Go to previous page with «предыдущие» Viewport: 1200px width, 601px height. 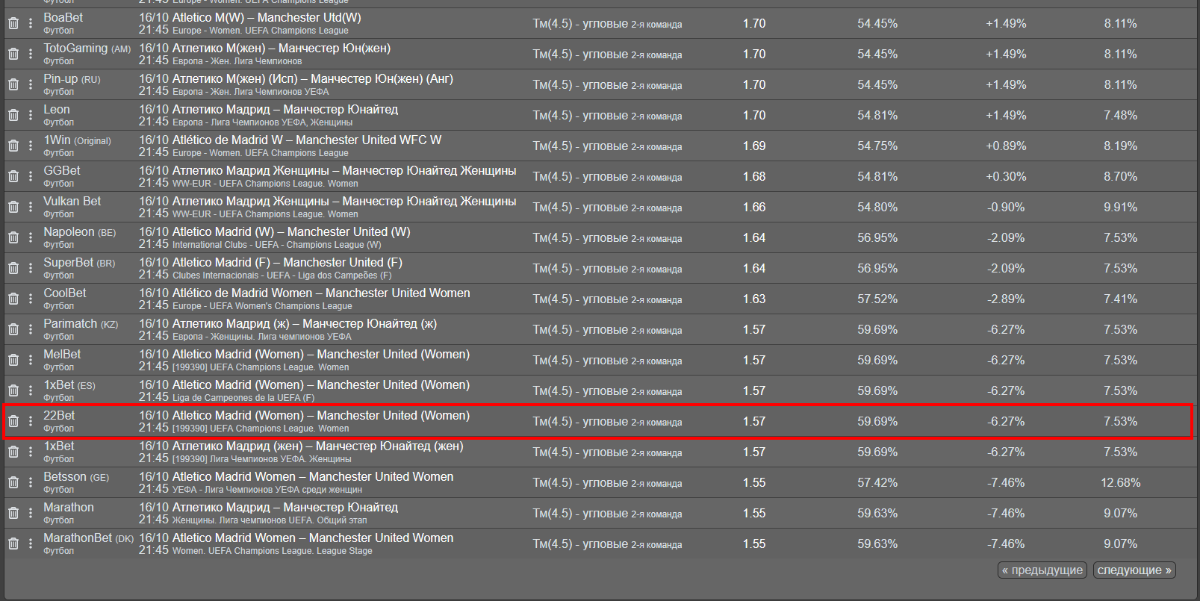[1041, 570]
